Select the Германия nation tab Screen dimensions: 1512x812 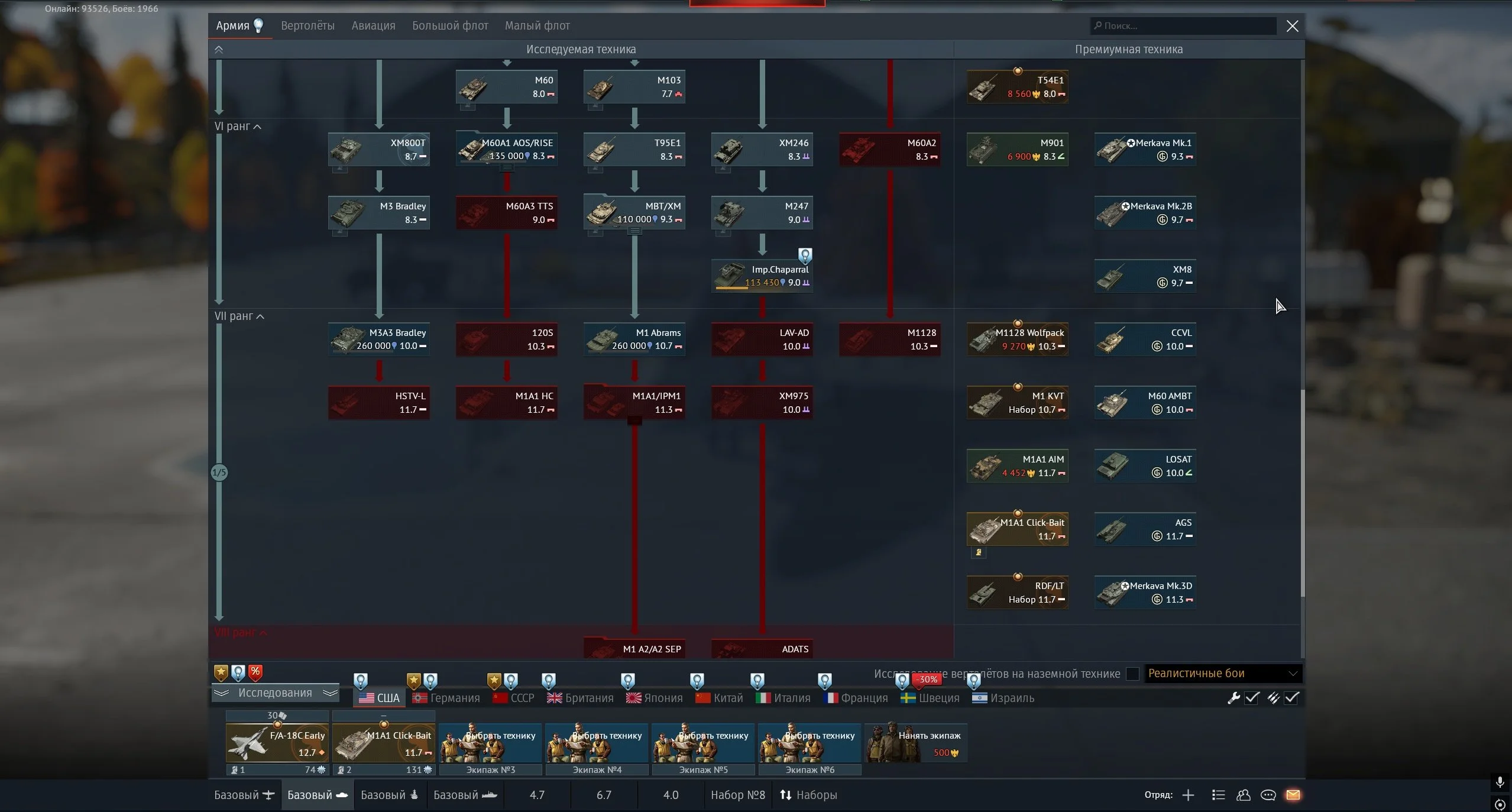tap(447, 698)
